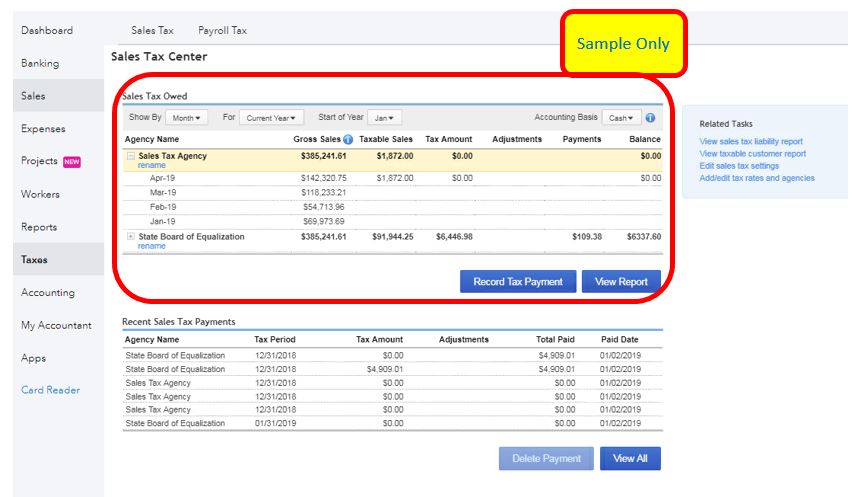Click Accounting Basis info icon
The height and width of the screenshot is (497, 866).
click(x=650, y=118)
